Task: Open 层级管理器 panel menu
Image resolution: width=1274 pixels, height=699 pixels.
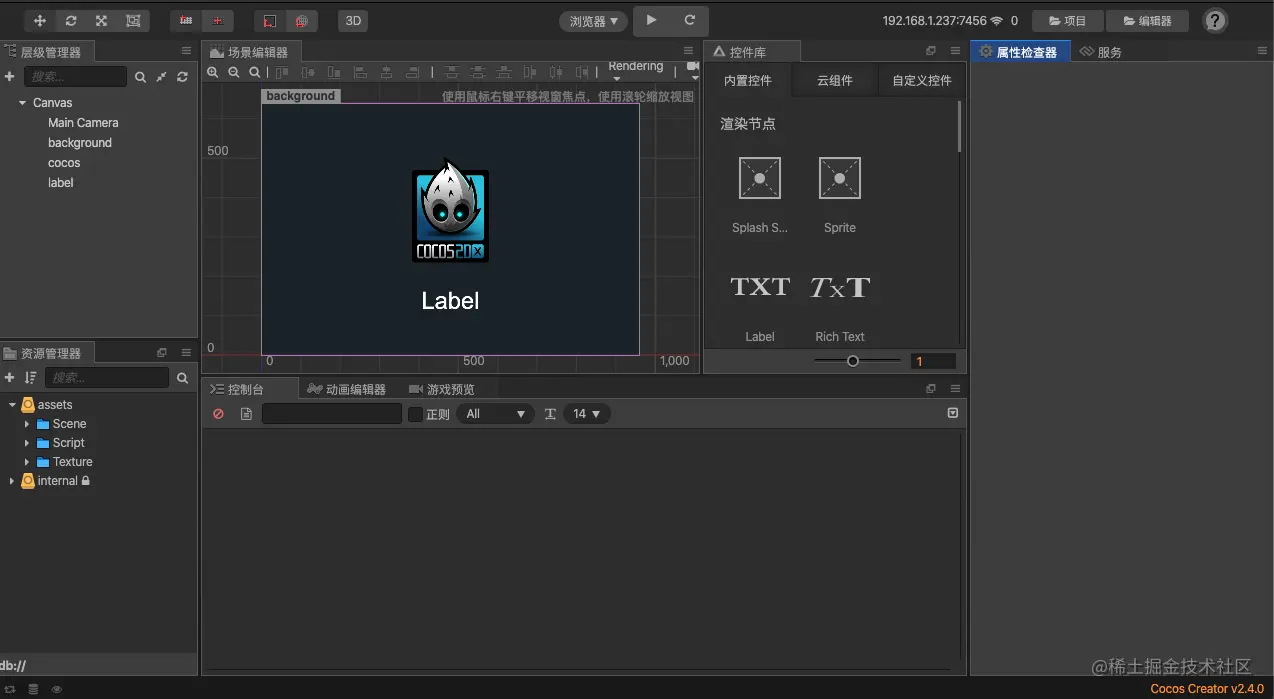Action: 186,51
